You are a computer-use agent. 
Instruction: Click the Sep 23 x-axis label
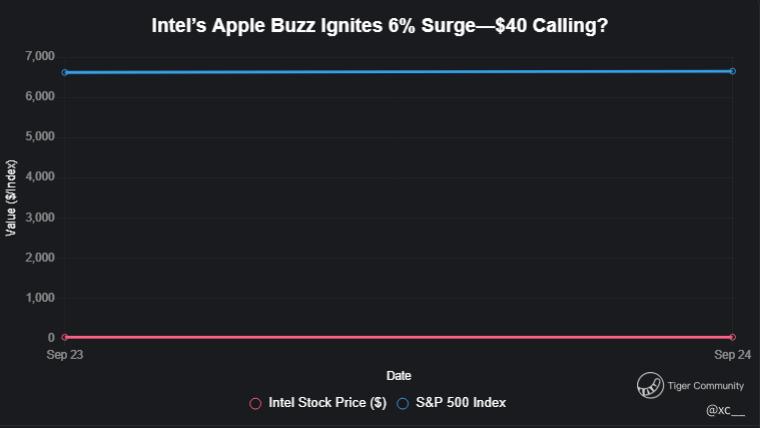[65, 355]
